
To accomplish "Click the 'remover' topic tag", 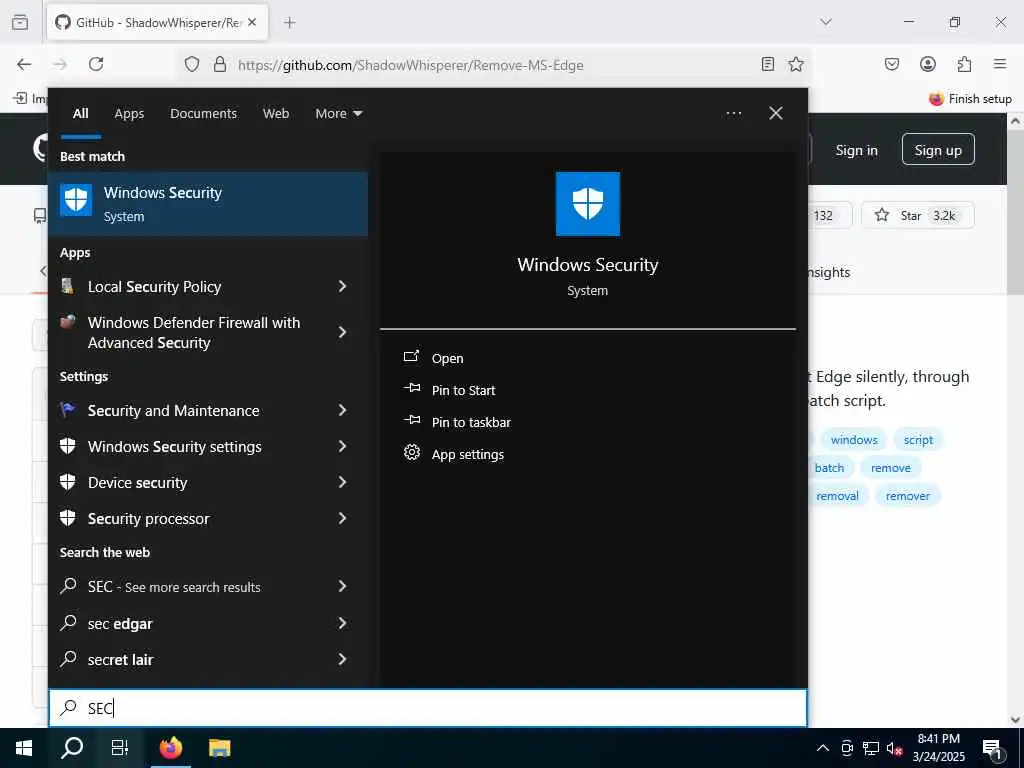I will [x=907, y=496].
